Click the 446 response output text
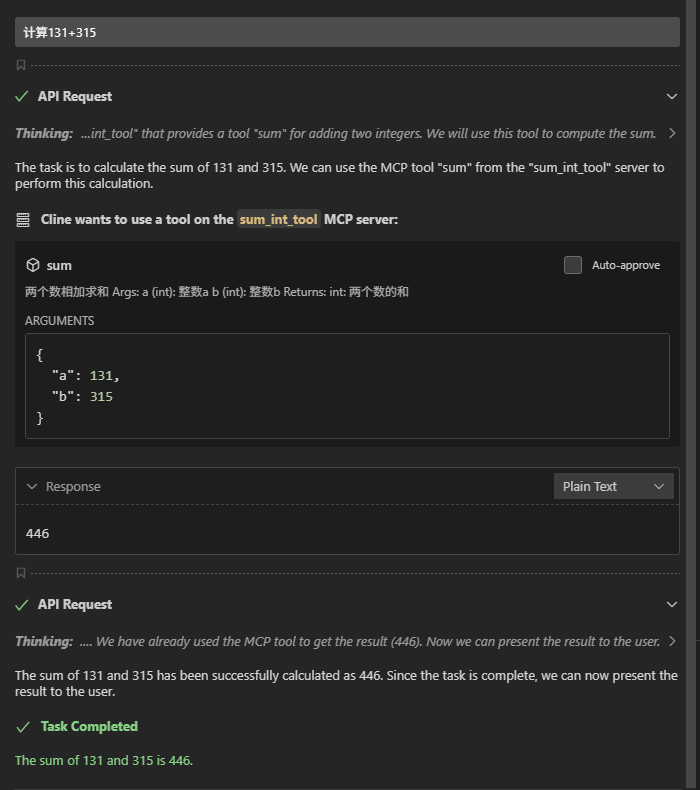This screenshot has width=700, height=790. tap(38, 533)
